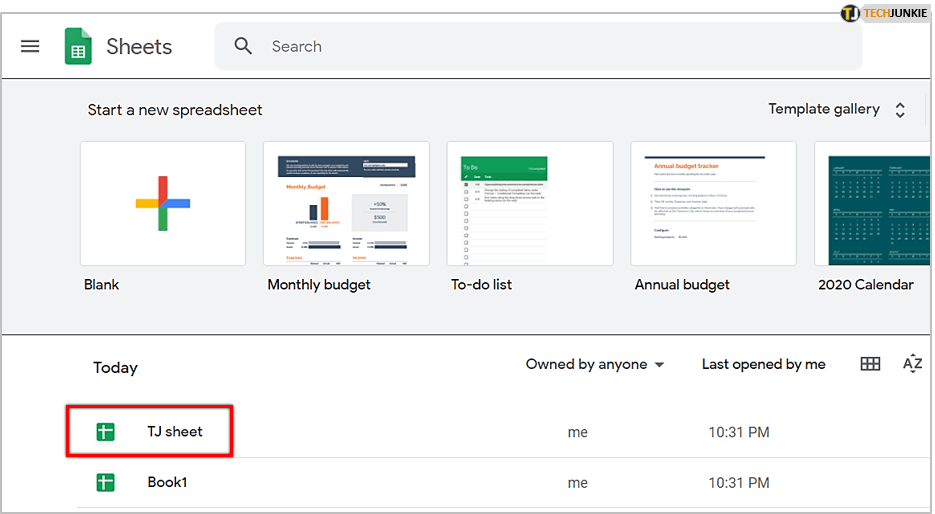Pick the Annual budget template

(x=713, y=204)
